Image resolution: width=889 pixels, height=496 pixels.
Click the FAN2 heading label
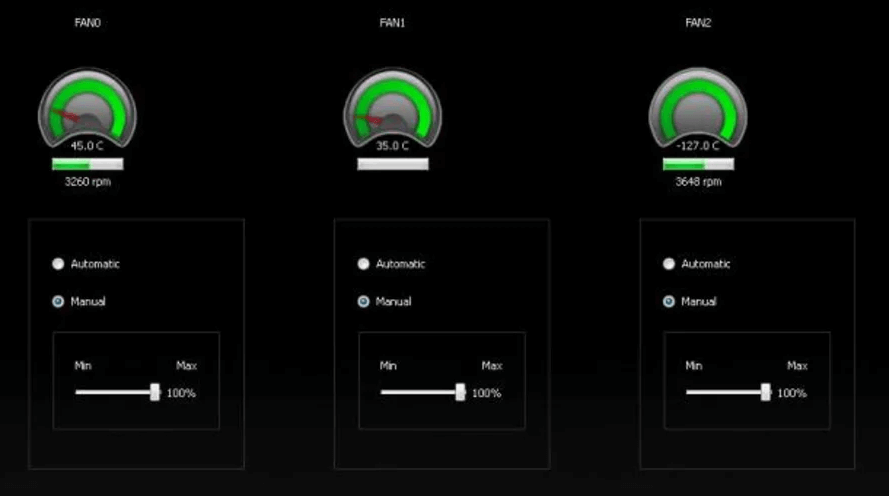coord(698,23)
